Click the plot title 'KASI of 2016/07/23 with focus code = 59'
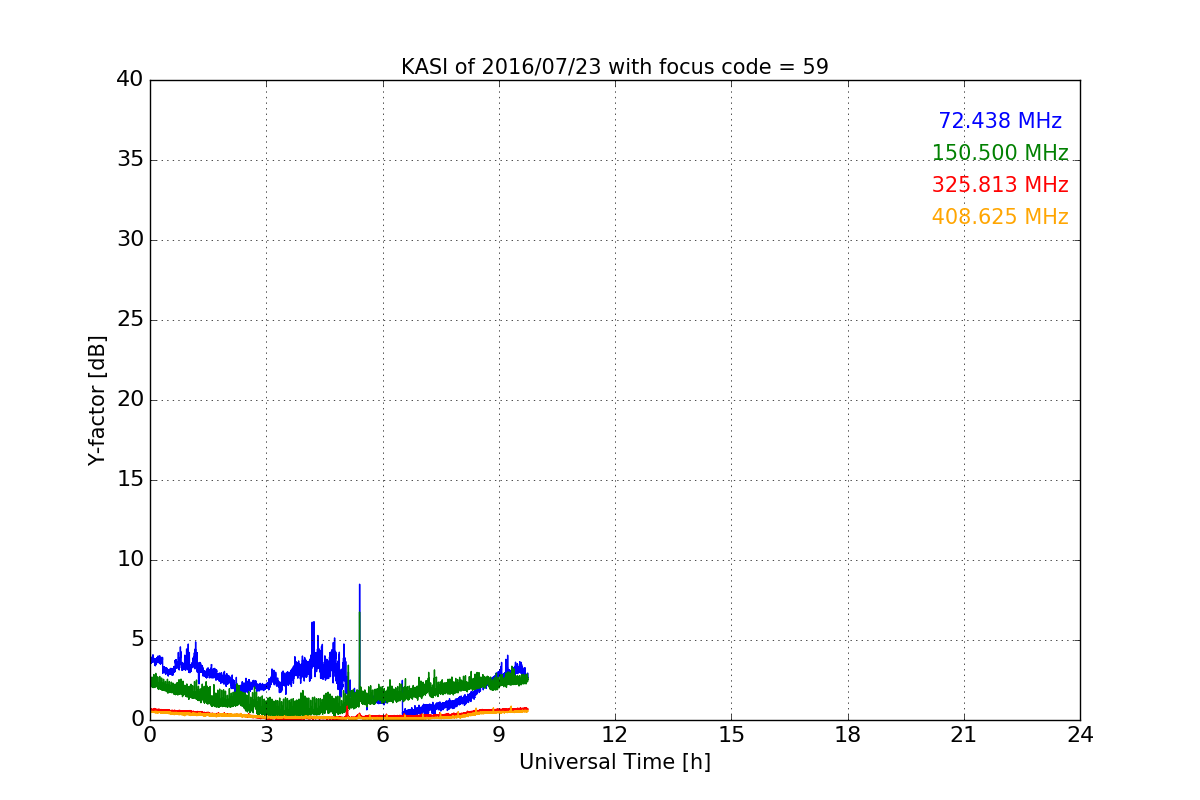This screenshot has width=1200, height=800. 615,67
